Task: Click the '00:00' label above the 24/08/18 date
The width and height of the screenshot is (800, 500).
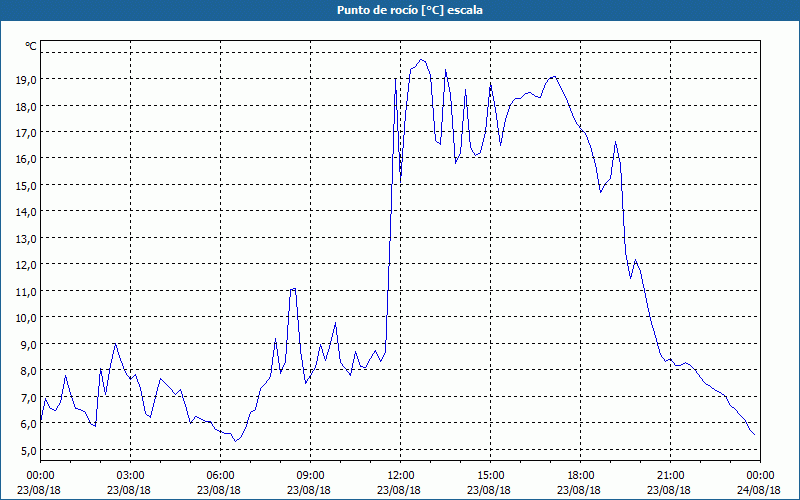Action: (x=760, y=476)
